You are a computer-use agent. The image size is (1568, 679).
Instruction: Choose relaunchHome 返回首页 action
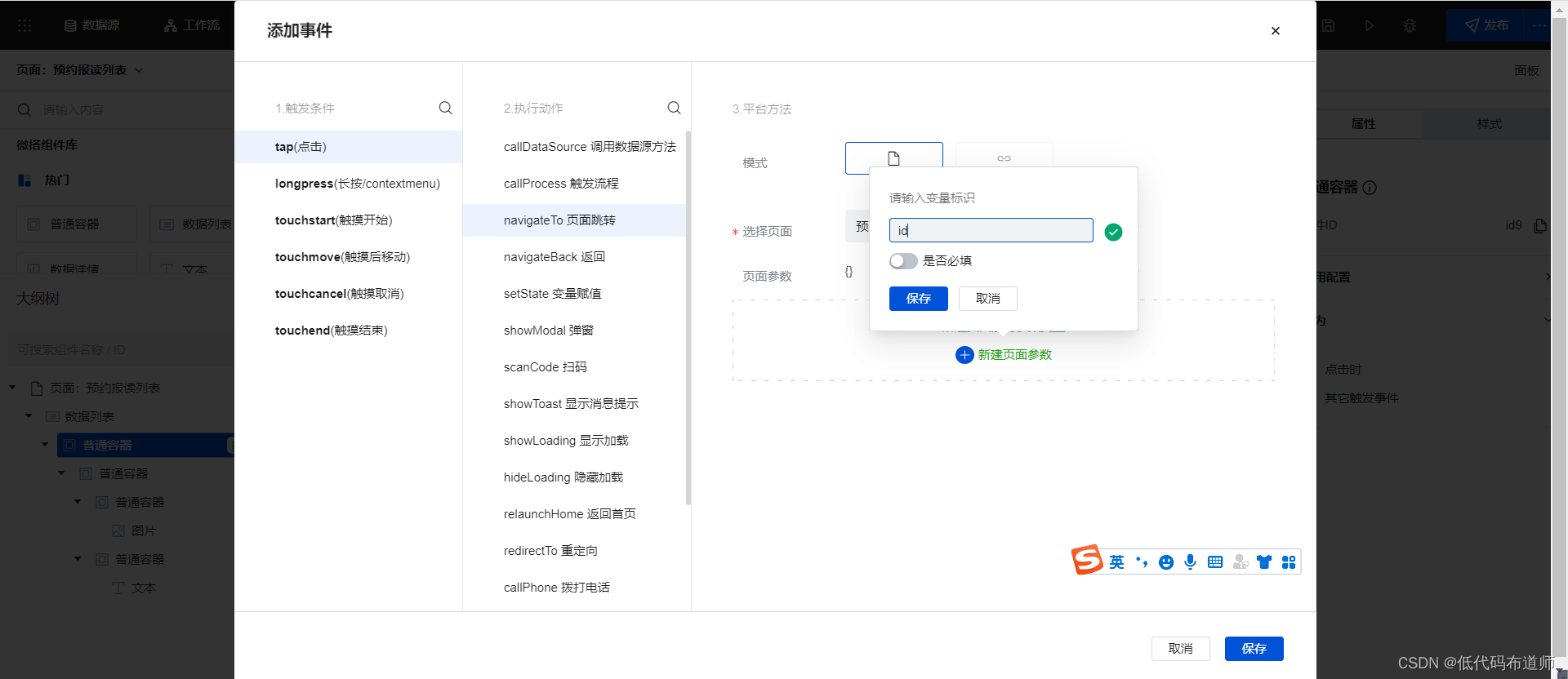[x=575, y=514]
